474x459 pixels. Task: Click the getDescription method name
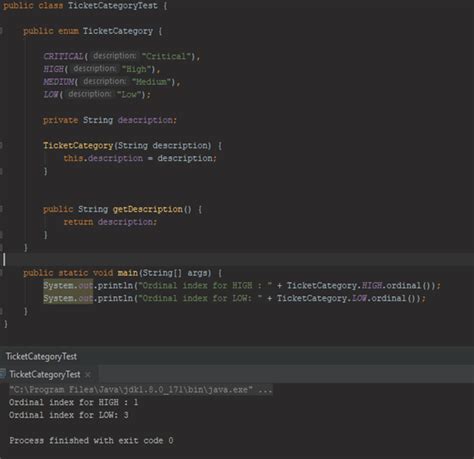148,209
